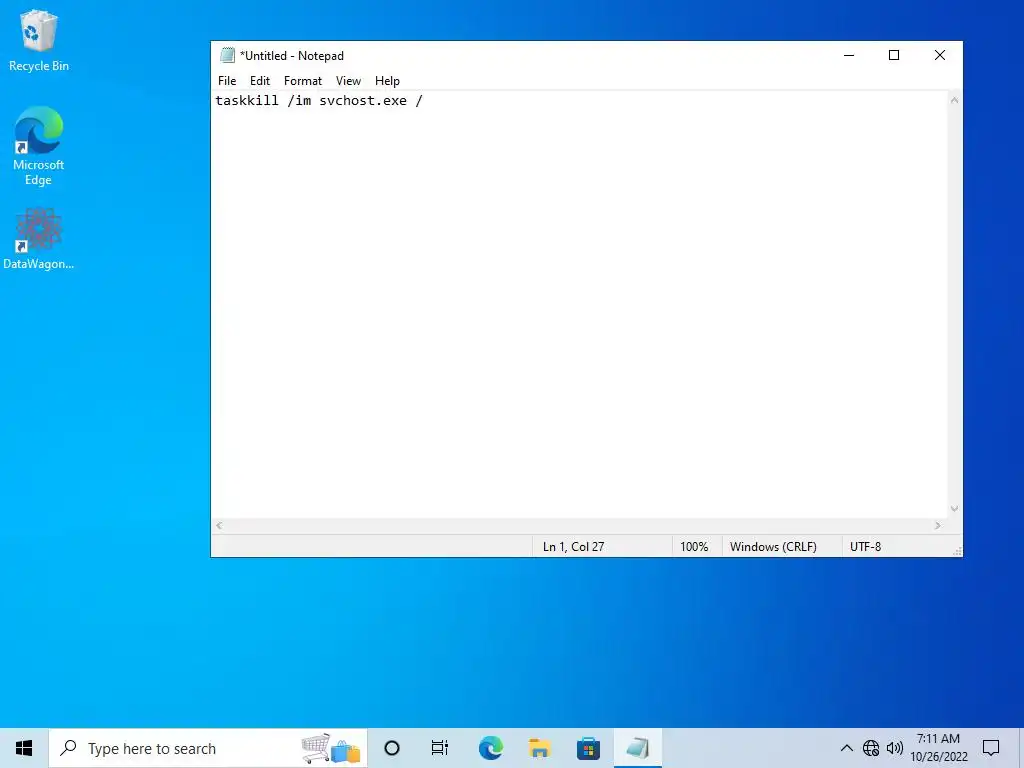The height and width of the screenshot is (768, 1024).
Task: Click the Notepad icon in title bar
Action: (x=227, y=56)
